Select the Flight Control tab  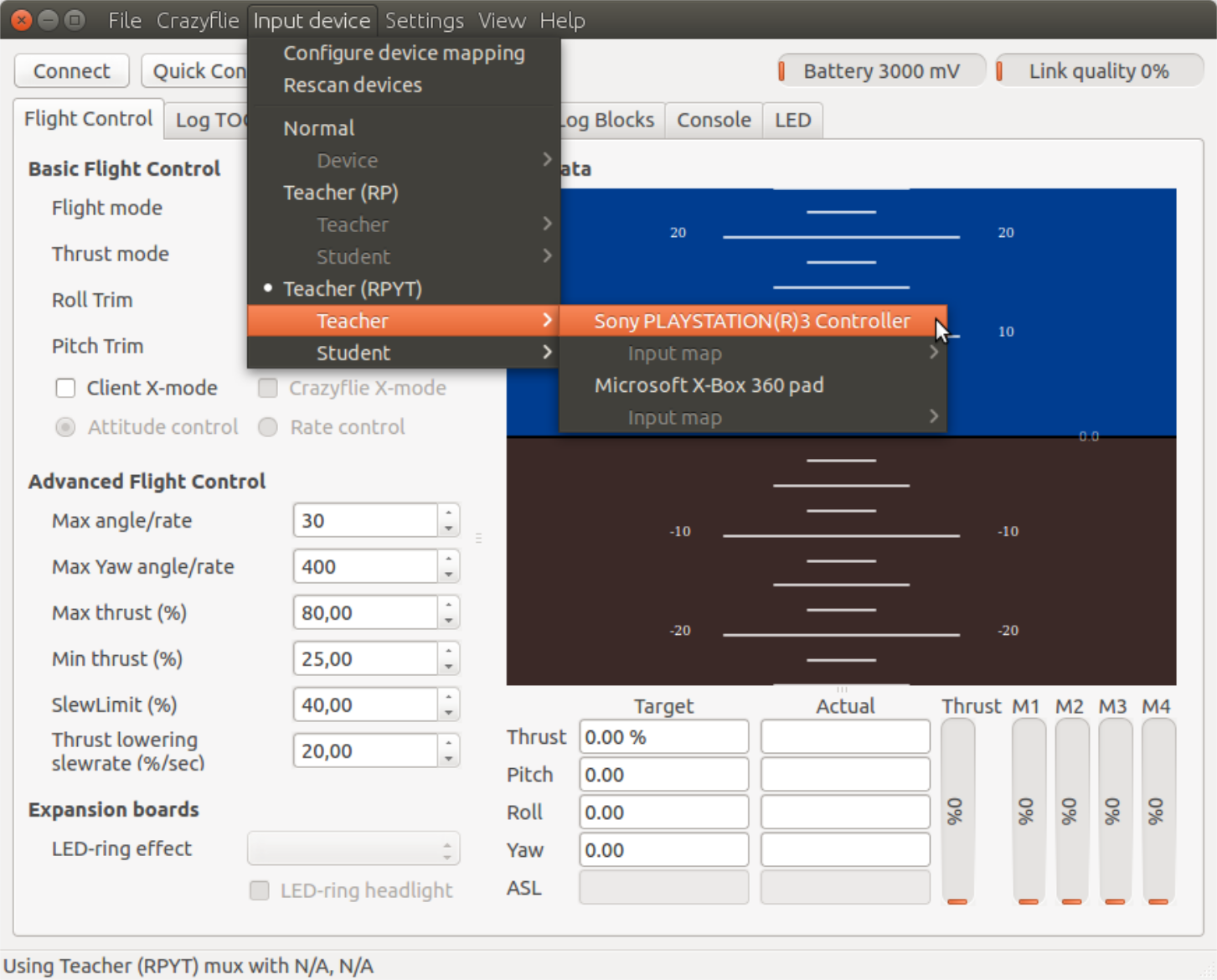pyautogui.click(x=88, y=118)
